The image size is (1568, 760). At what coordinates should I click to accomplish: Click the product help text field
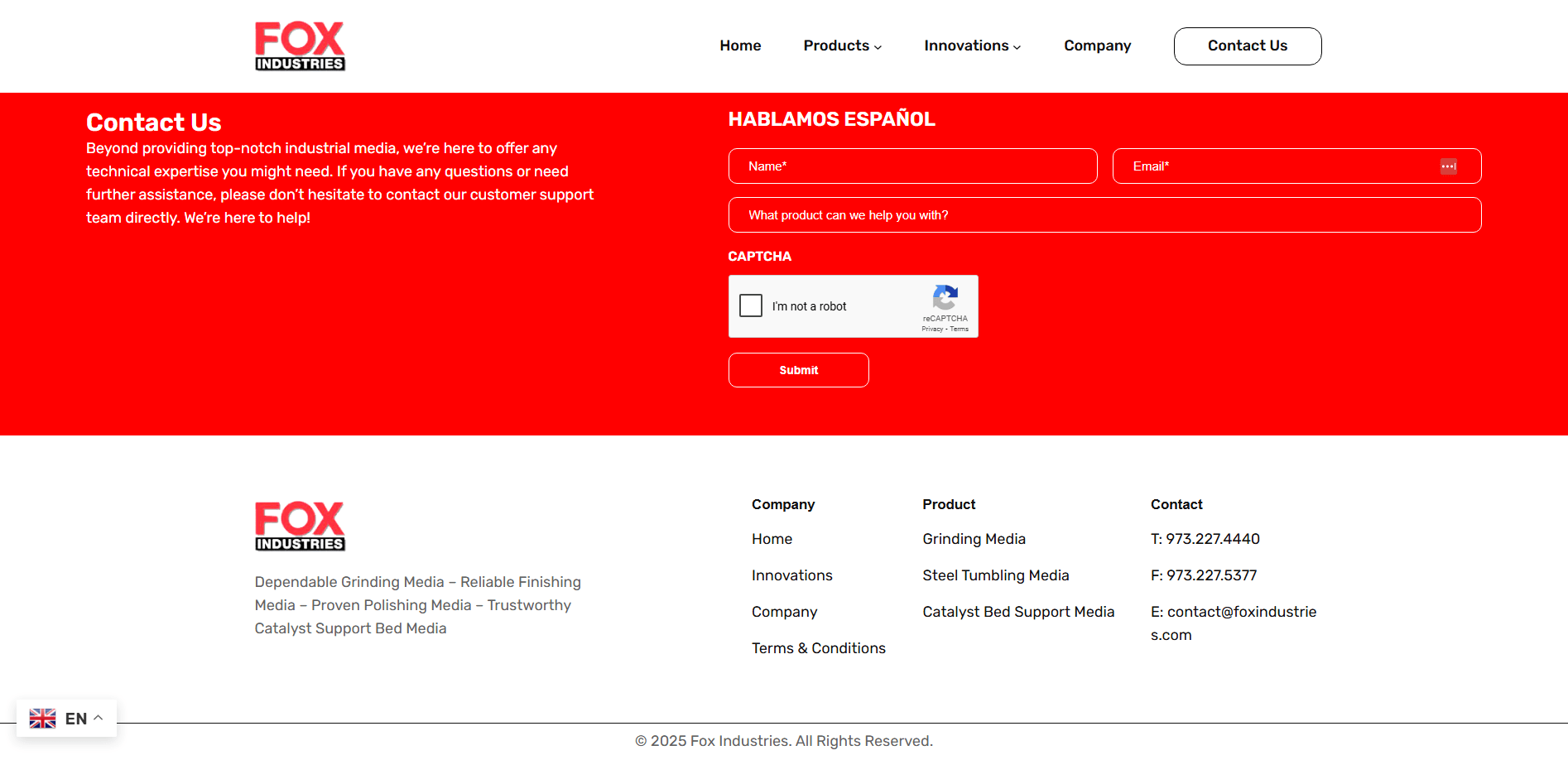point(1104,215)
